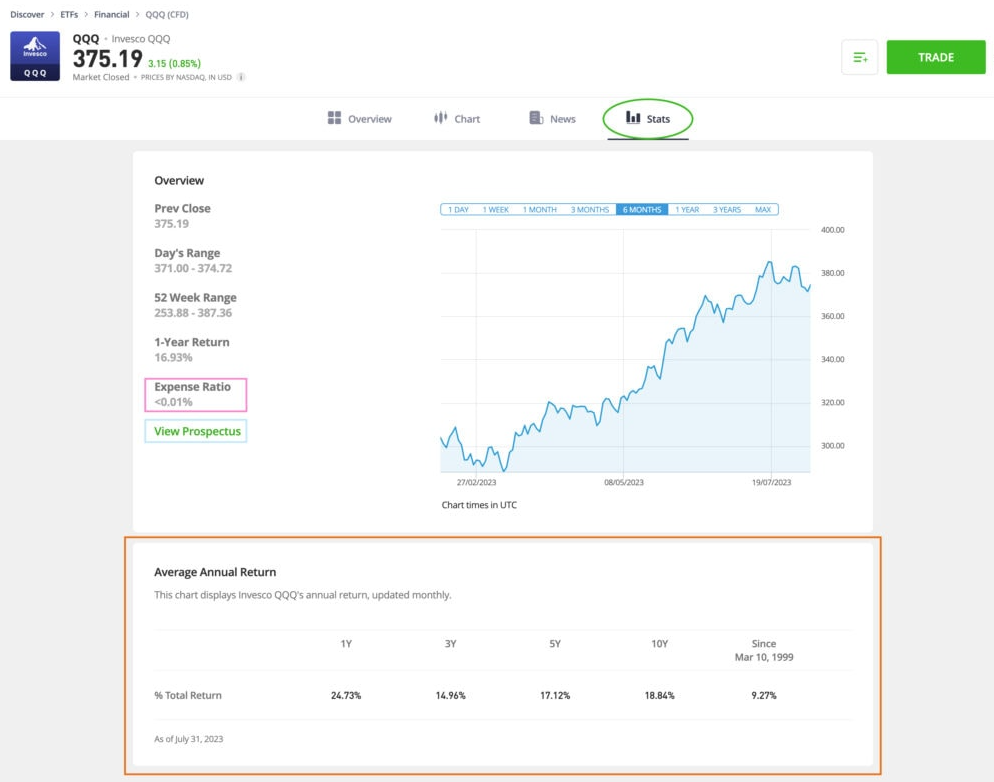Select the 1 DAY chart range
The width and height of the screenshot is (994, 782).
[x=458, y=210]
